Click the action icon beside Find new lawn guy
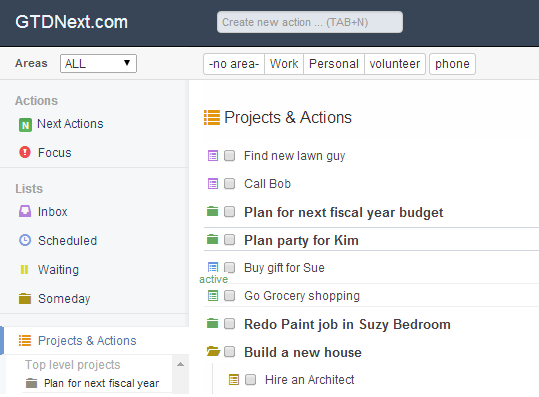This screenshot has height=397, width=539. [x=213, y=156]
